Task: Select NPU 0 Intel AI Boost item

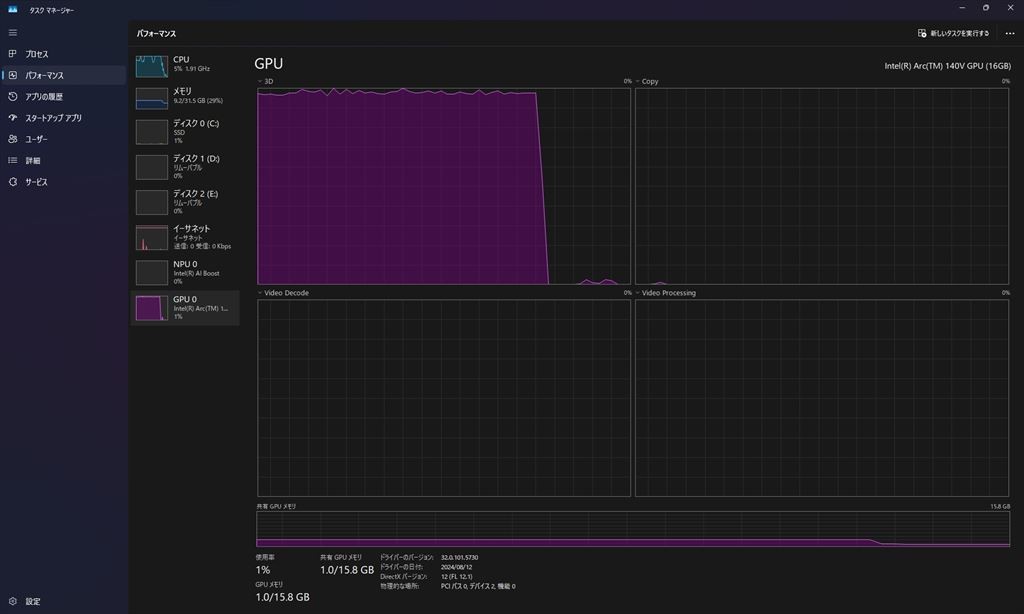Action: [185, 272]
